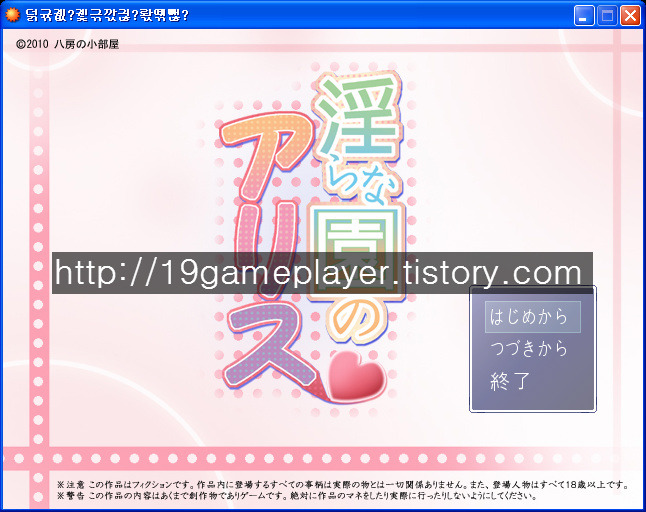Select はじめから to start a new game

pos(533,317)
